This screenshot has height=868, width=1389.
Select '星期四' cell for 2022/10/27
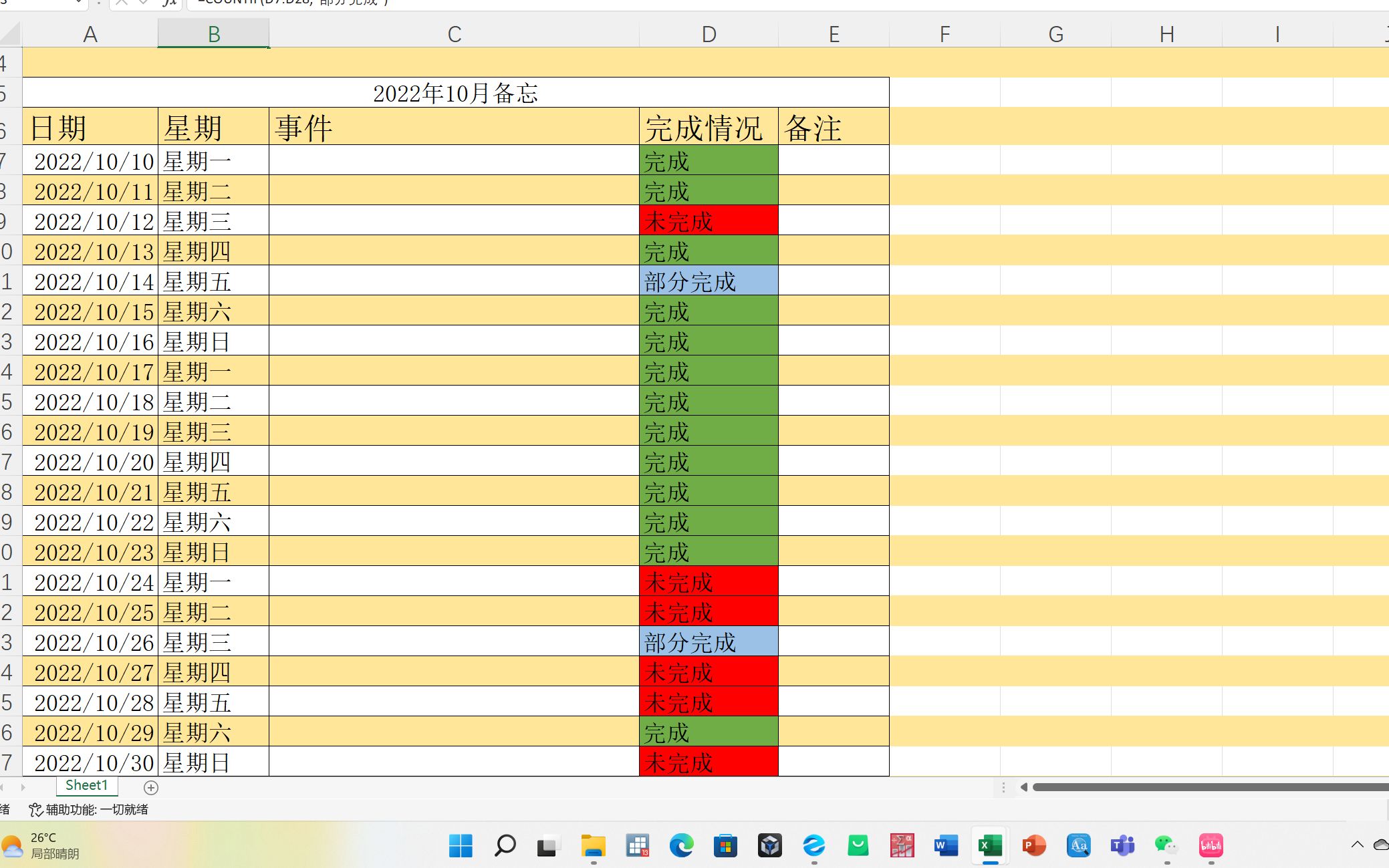[x=214, y=672]
